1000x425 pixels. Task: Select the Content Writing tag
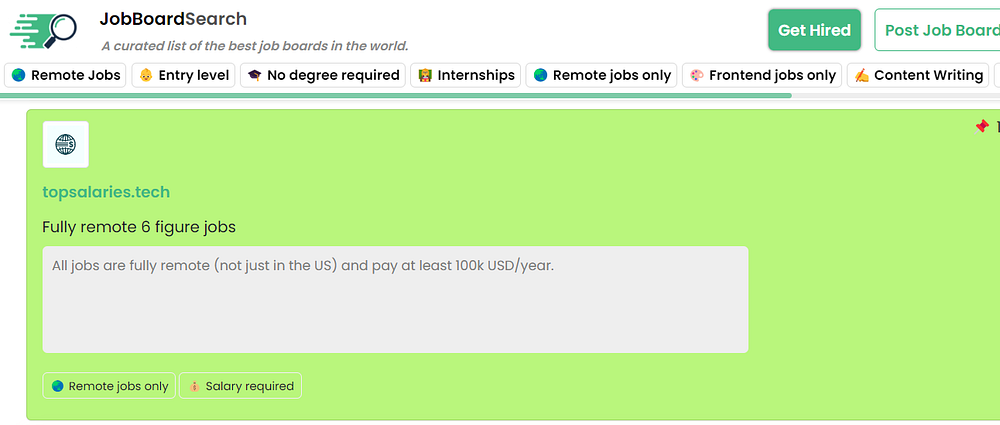pos(917,75)
